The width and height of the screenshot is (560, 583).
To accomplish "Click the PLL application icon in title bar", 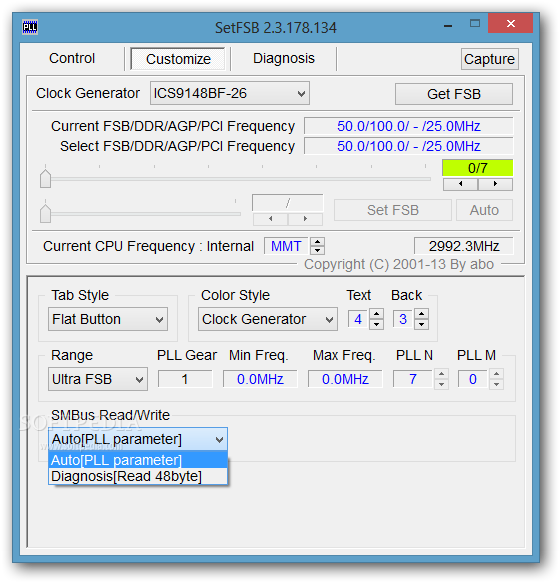I will point(30,27).
